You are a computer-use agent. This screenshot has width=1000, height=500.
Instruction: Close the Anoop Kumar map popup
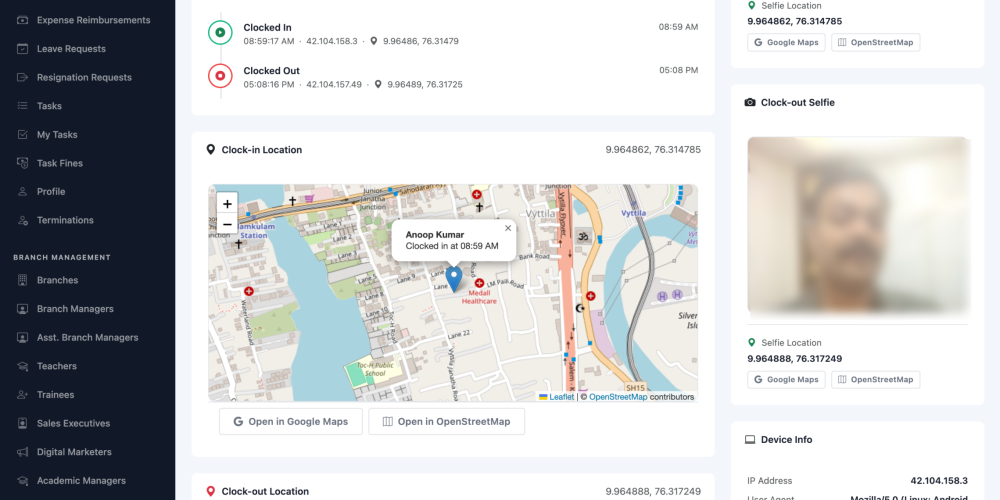pos(508,228)
